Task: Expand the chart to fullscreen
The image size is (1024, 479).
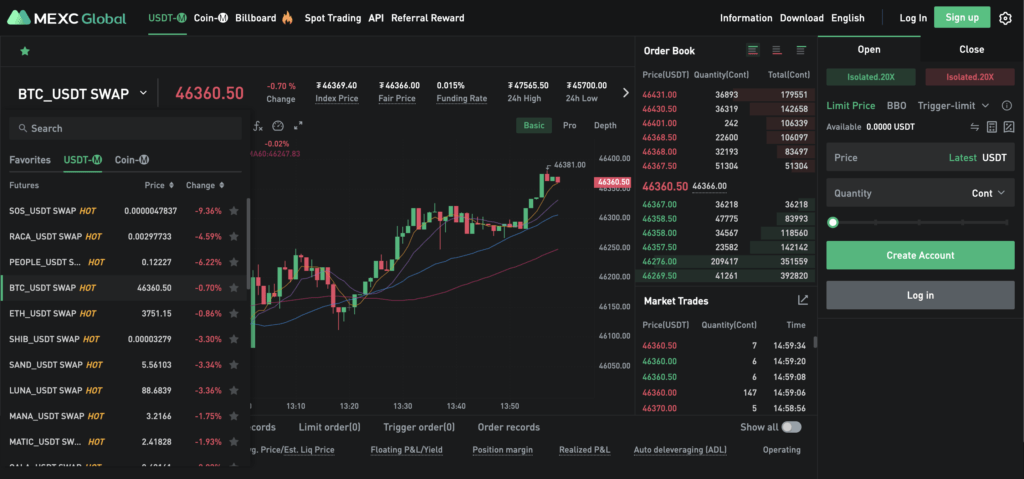Action: pos(298,126)
